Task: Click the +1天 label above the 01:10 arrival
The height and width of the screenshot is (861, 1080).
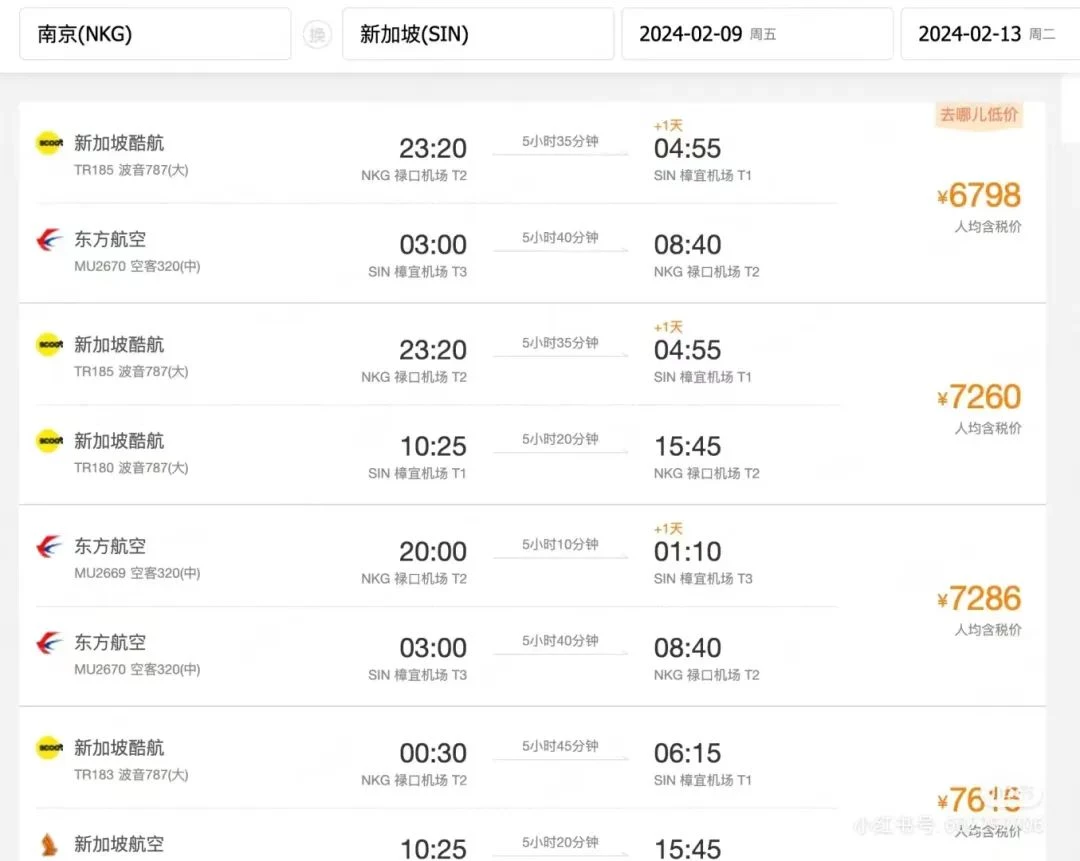Action: coord(668,528)
